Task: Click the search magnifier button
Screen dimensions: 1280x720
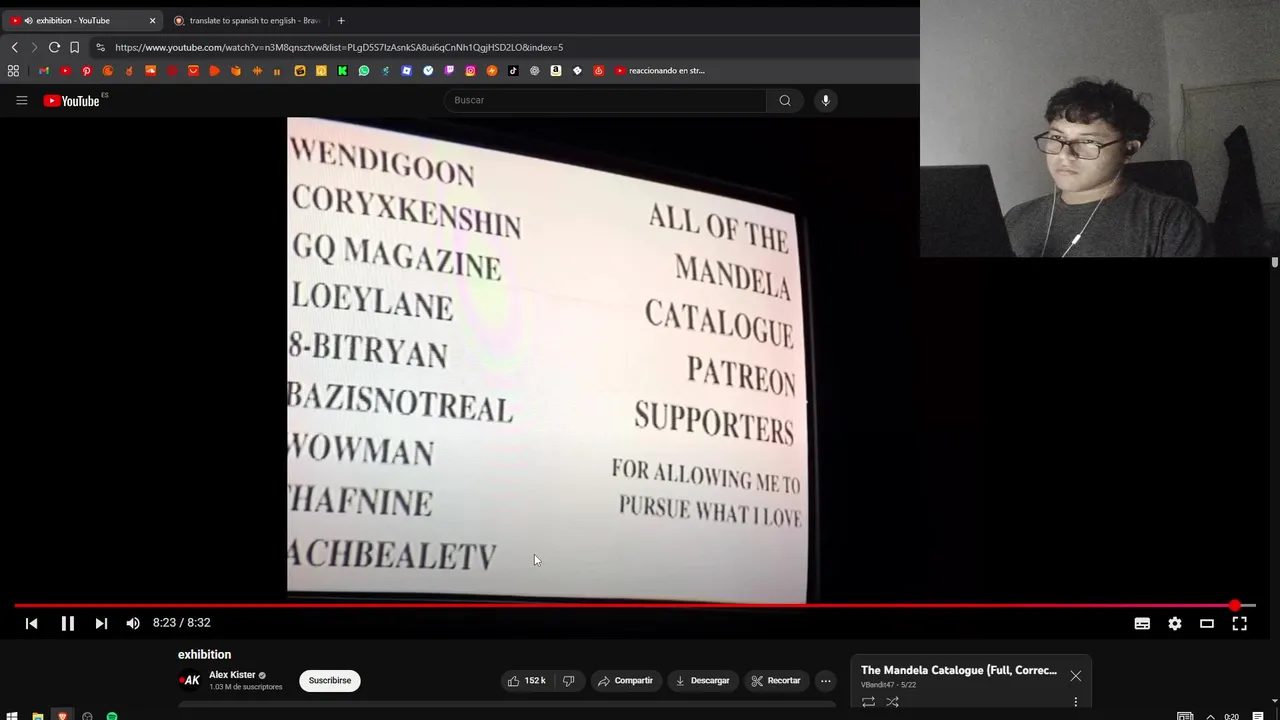Action: [x=785, y=100]
